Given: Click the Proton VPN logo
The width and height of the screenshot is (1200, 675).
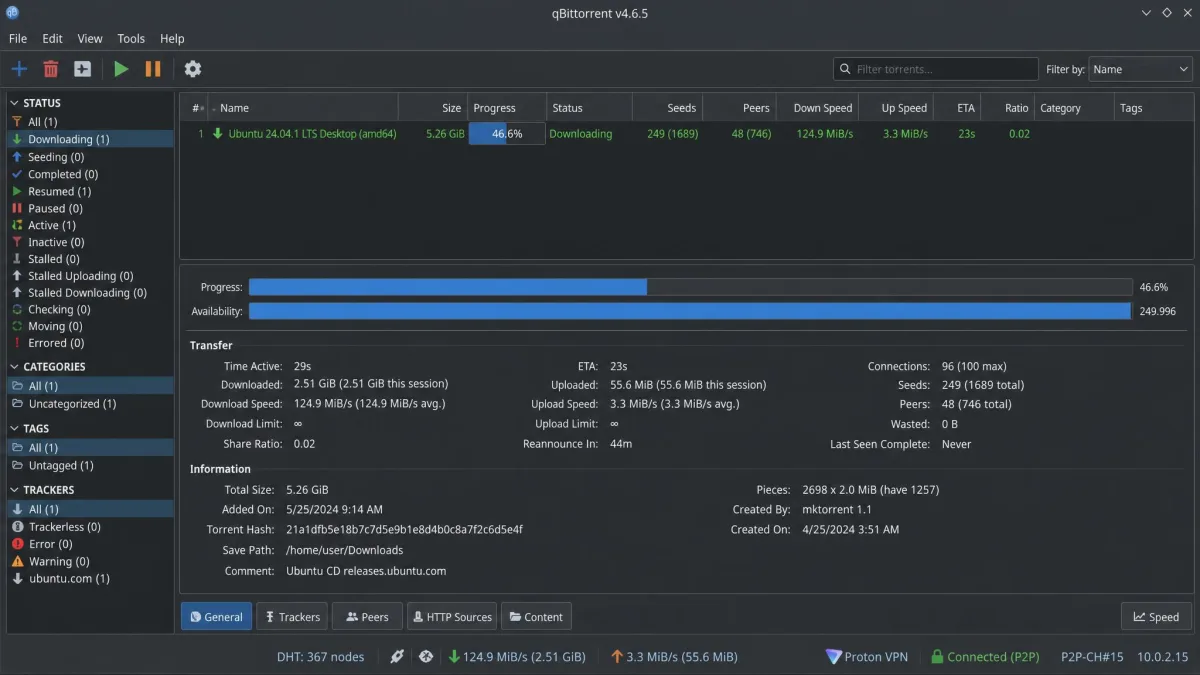Looking at the screenshot, I should click(833, 657).
